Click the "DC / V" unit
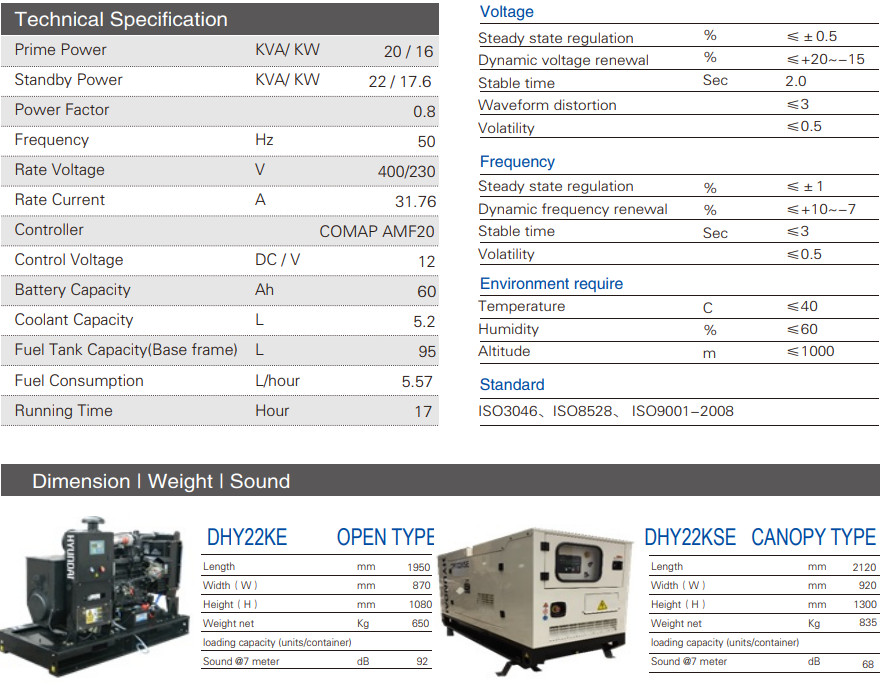This screenshot has width=881, height=694. [x=278, y=260]
